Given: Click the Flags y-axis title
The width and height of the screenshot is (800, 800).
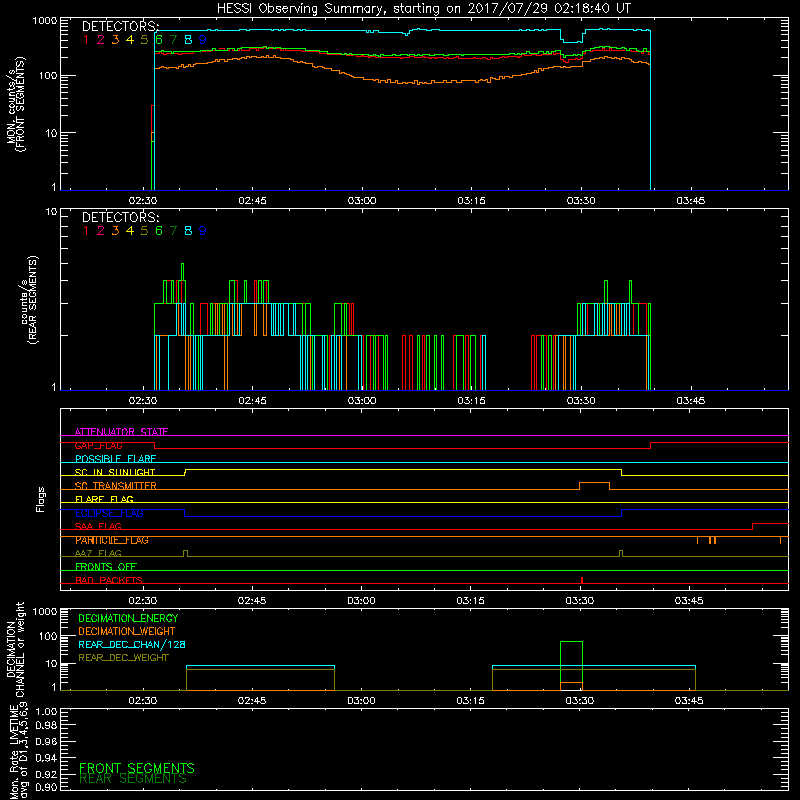Looking at the screenshot, I should [x=41, y=499].
